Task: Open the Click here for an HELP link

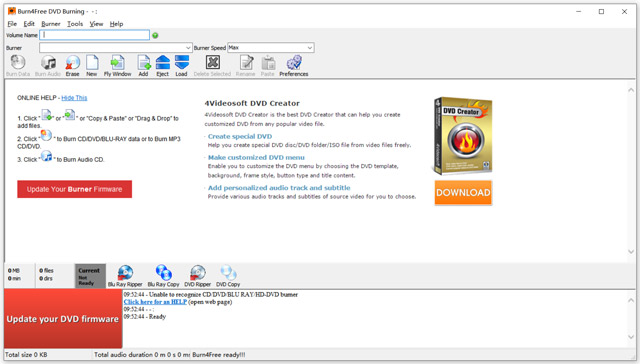Action: pos(155,302)
